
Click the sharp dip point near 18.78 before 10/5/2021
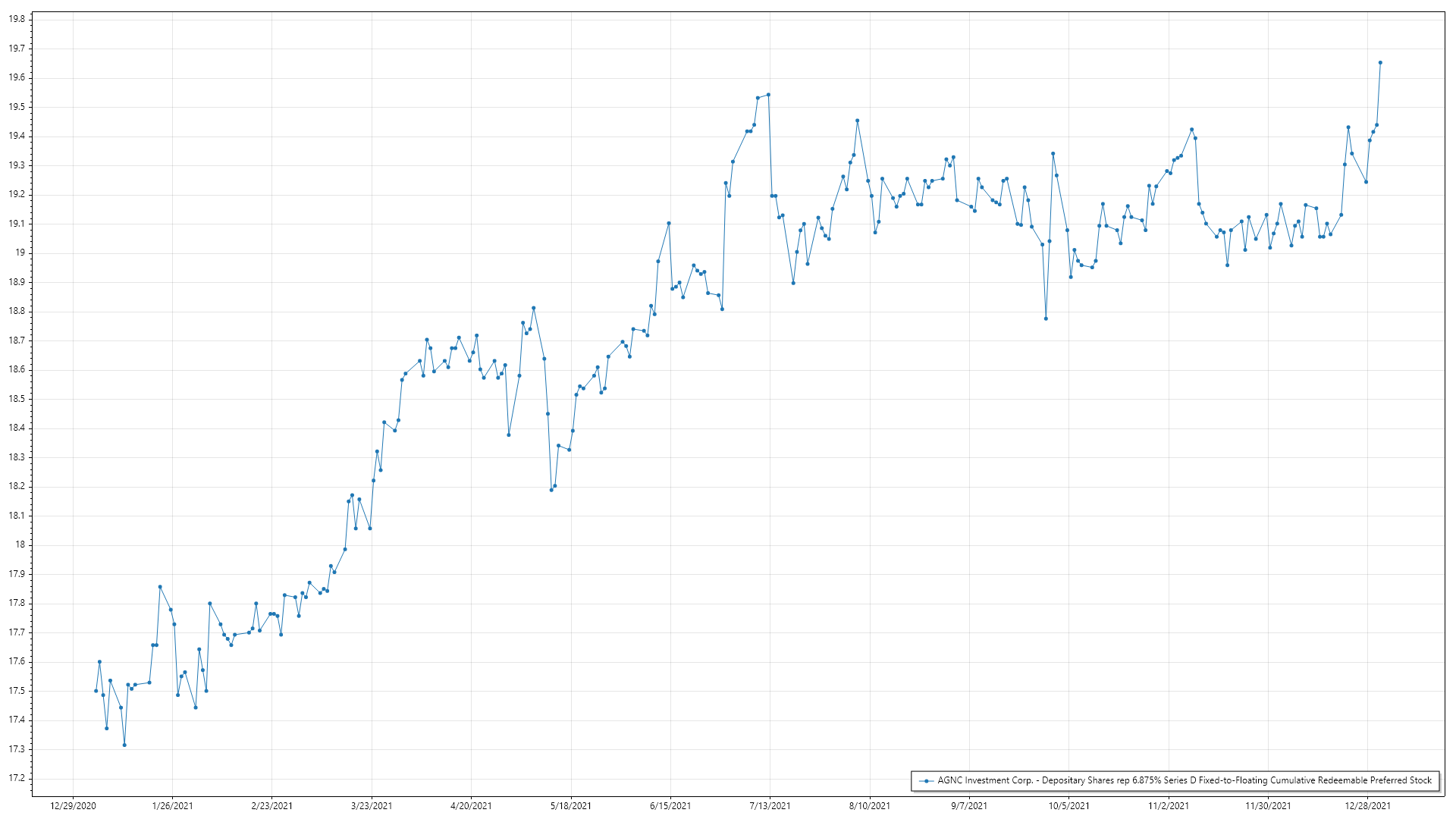click(x=1046, y=318)
